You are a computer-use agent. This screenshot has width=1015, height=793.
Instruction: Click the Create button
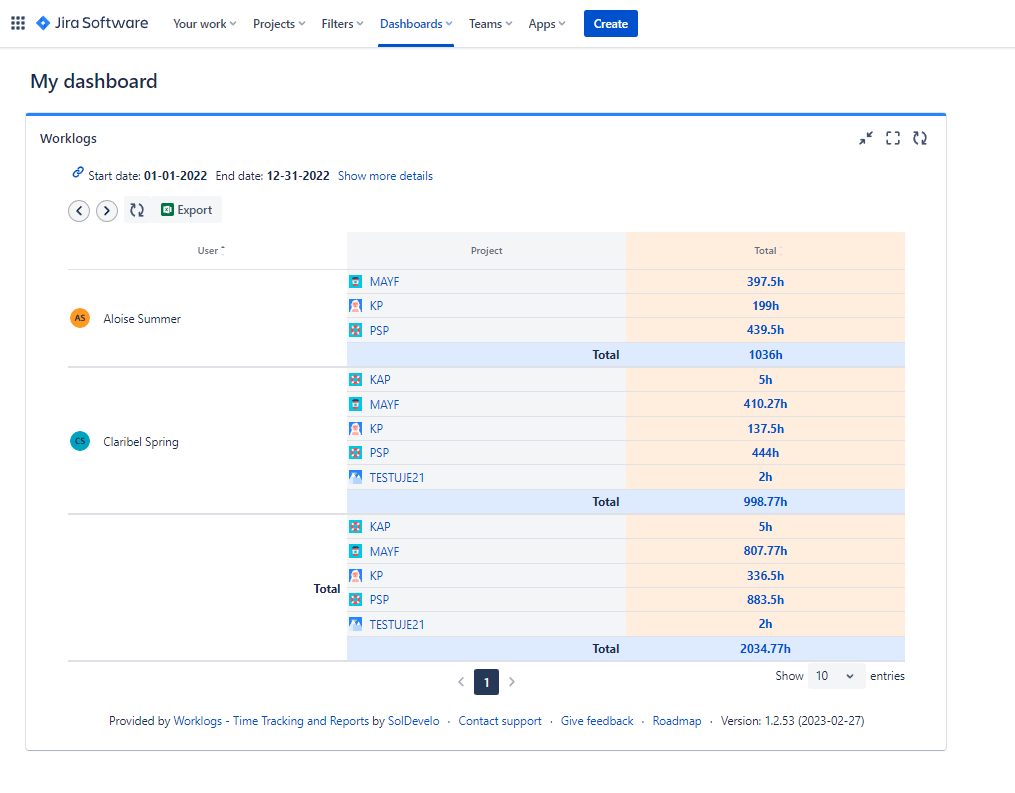(610, 24)
